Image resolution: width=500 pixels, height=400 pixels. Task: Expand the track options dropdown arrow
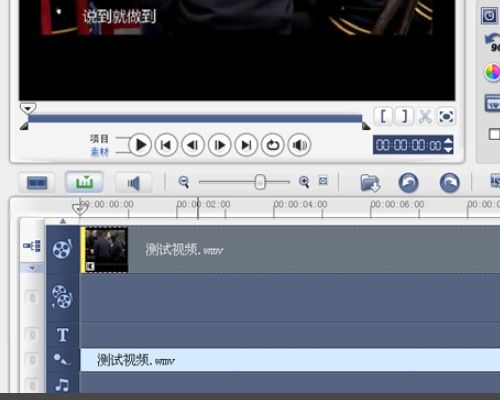(x=32, y=268)
